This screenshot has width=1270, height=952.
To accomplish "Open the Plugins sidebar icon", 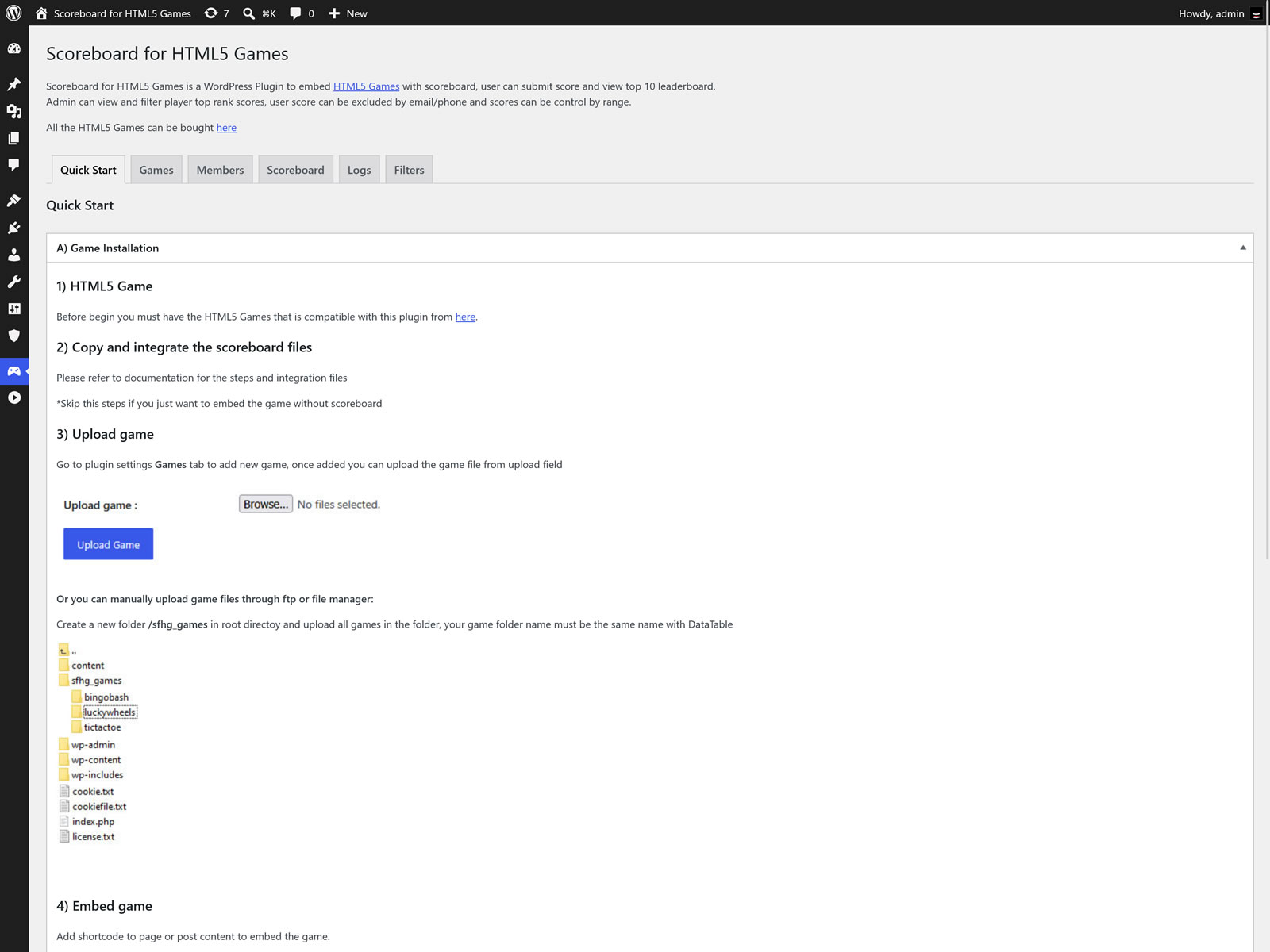I will tap(14, 228).
